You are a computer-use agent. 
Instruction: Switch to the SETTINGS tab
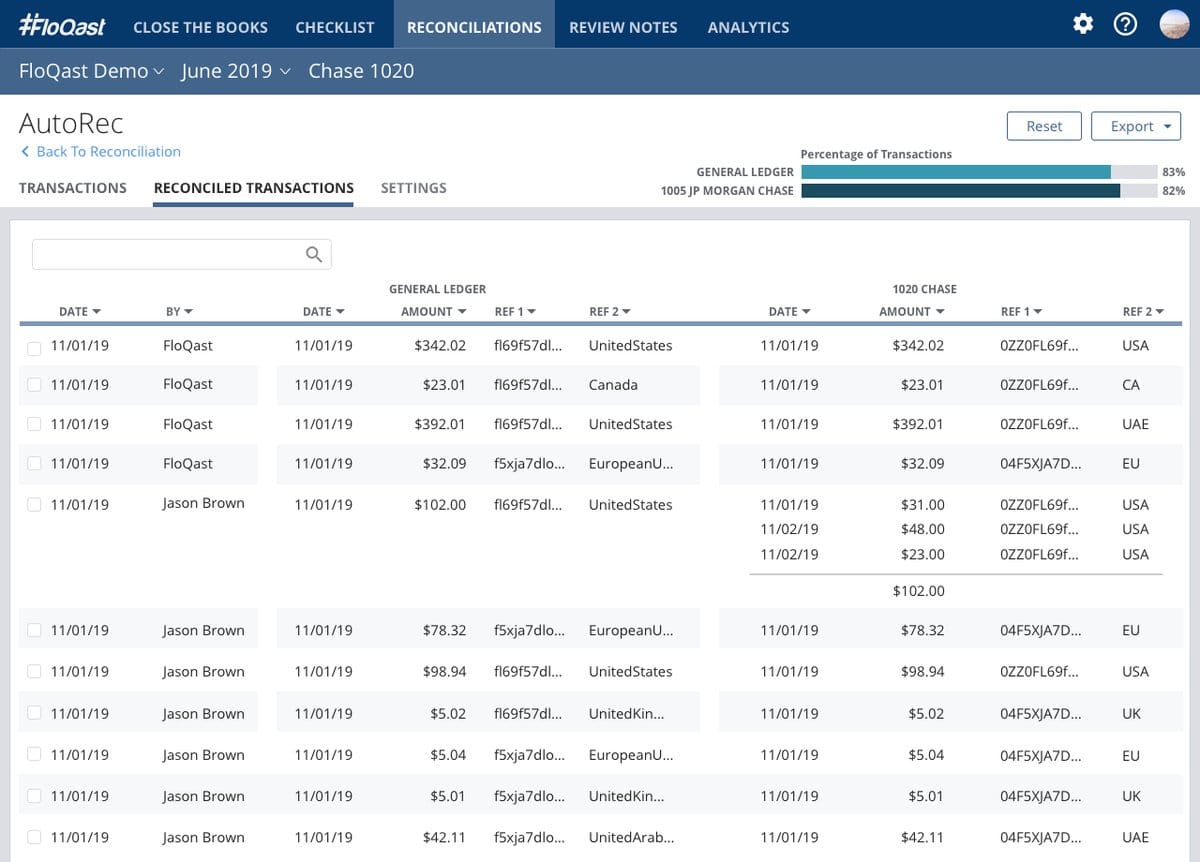[414, 188]
